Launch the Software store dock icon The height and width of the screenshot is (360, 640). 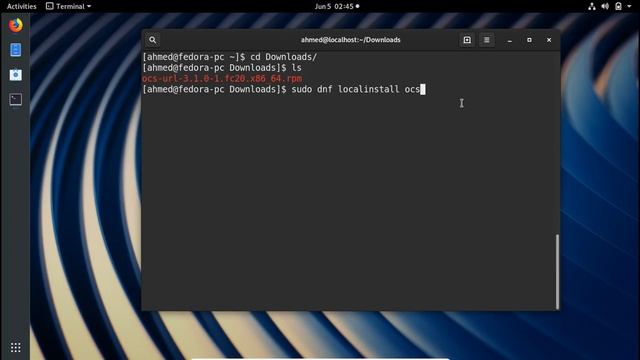click(x=16, y=75)
